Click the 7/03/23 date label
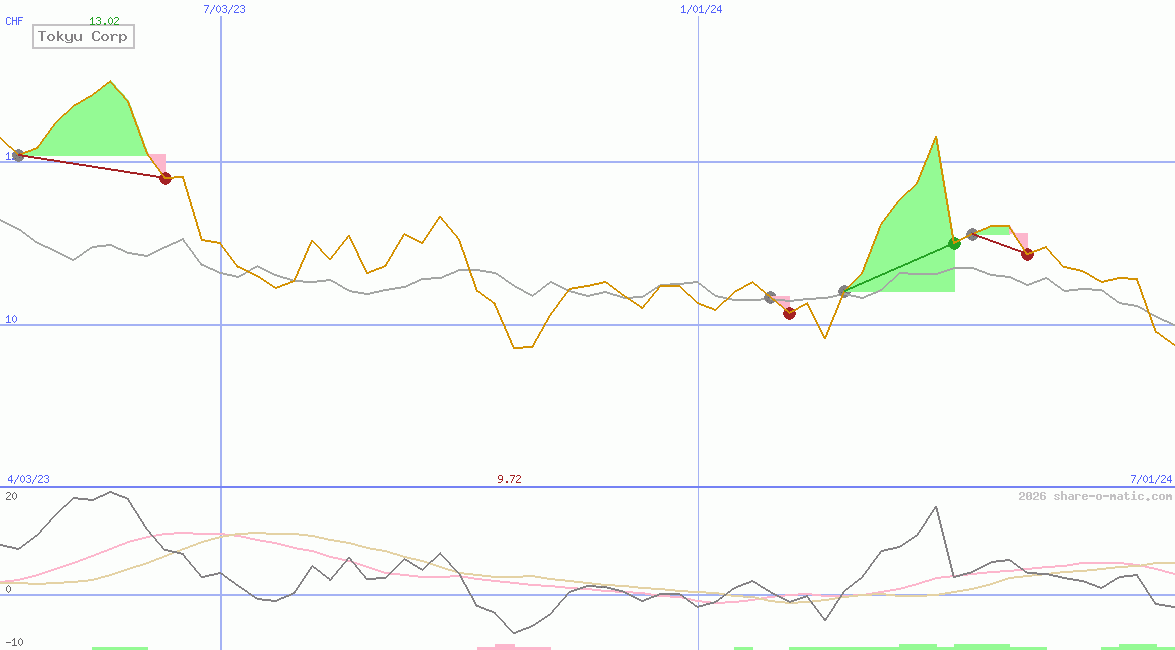The width and height of the screenshot is (1175, 650). [x=223, y=9]
